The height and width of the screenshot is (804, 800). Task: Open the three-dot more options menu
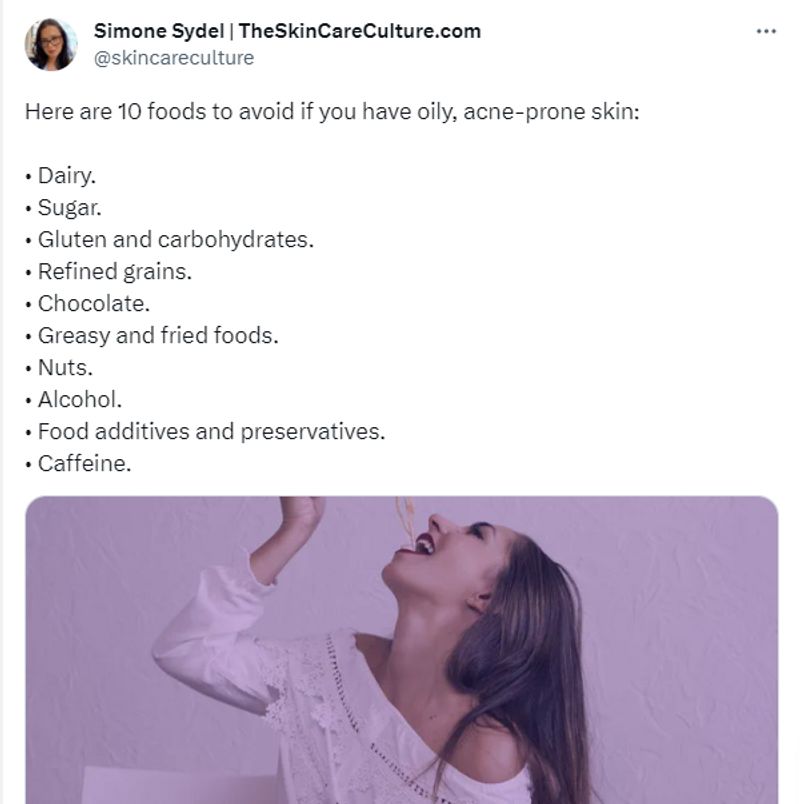pos(766,31)
